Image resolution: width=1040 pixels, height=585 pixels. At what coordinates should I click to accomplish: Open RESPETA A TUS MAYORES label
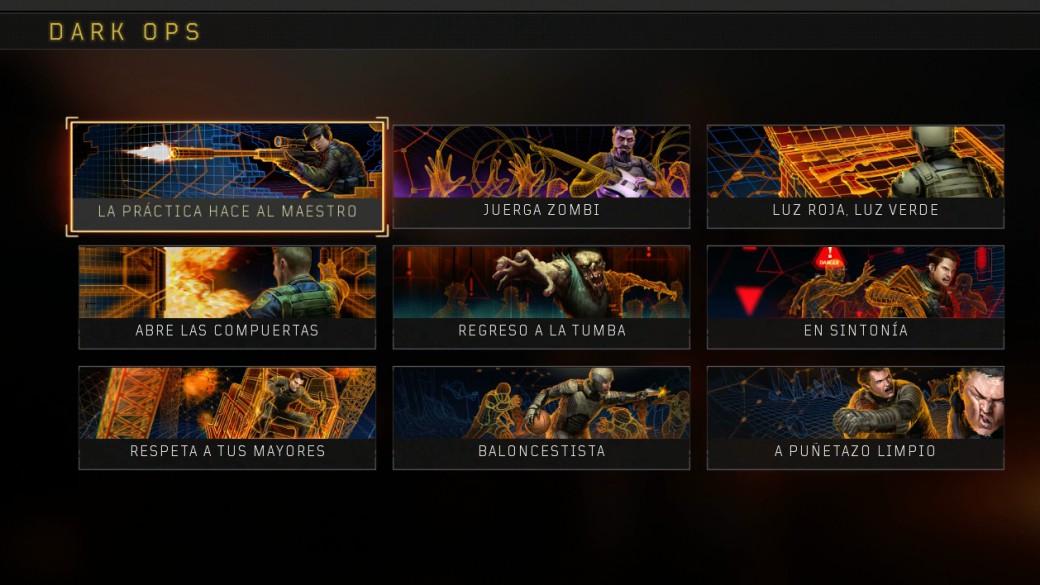[227, 452]
